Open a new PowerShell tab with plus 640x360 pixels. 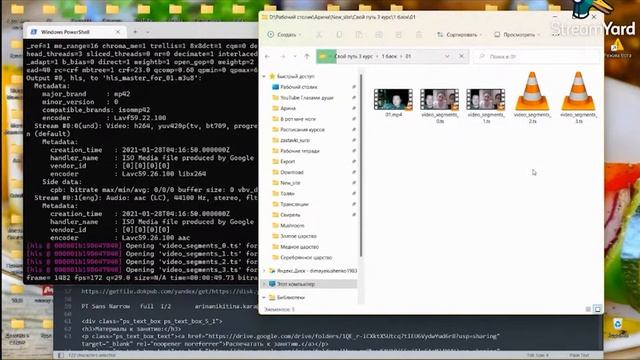[135, 32]
